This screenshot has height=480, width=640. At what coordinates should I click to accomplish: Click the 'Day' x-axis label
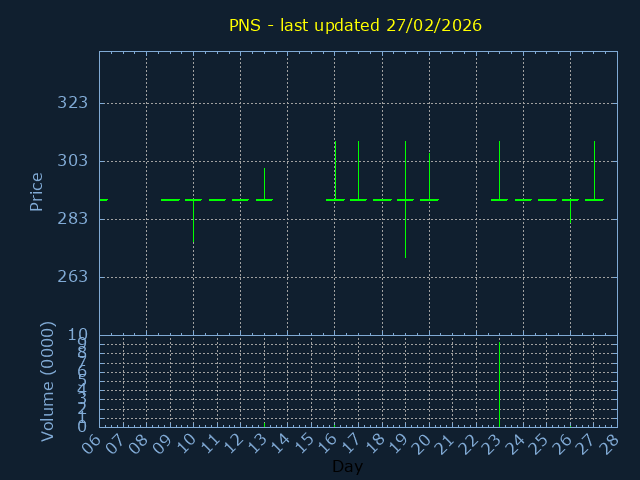347,467
